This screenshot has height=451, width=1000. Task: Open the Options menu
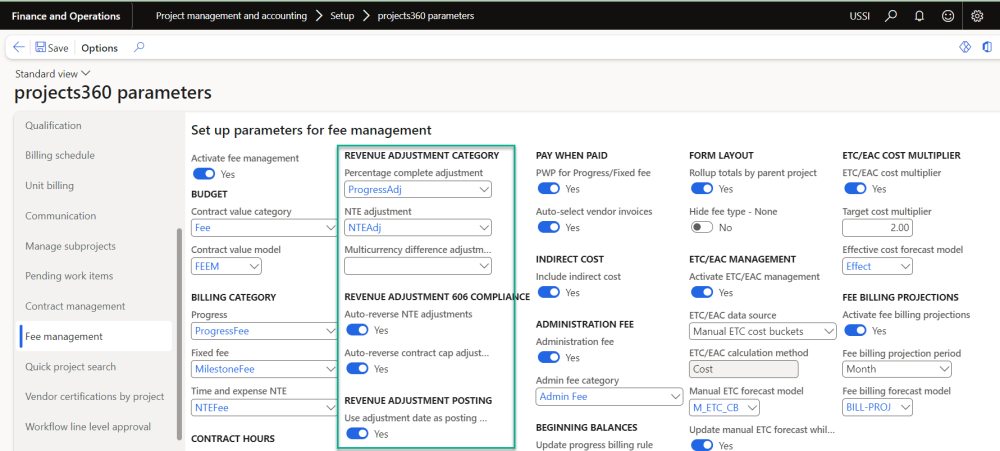pyautogui.click(x=99, y=48)
